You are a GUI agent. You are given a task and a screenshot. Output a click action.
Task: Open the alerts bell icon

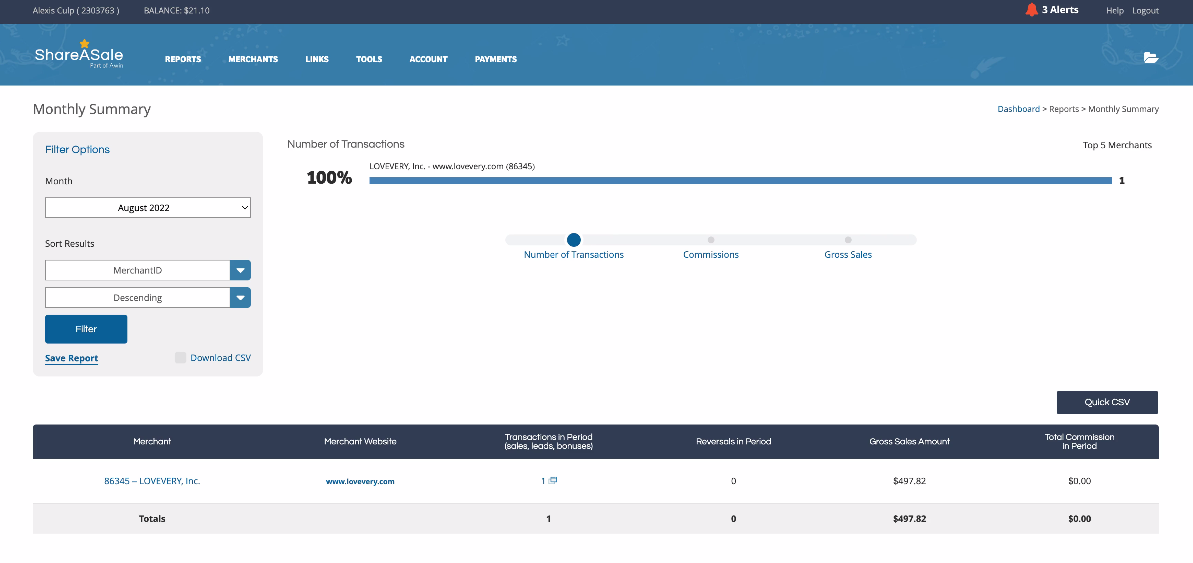[x=1031, y=10]
